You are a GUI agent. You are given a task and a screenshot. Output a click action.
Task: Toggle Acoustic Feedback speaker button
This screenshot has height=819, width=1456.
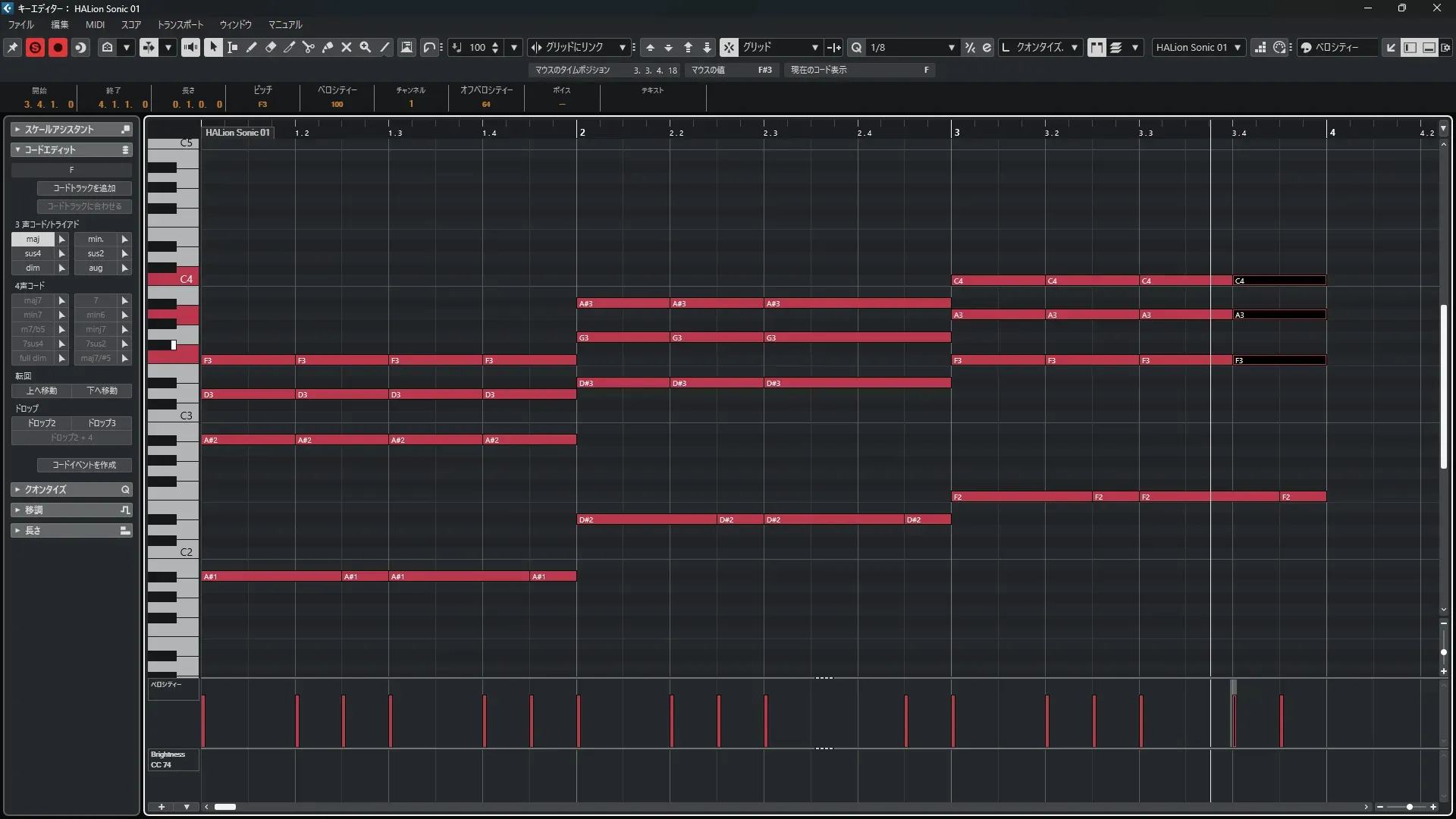click(190, 47)
